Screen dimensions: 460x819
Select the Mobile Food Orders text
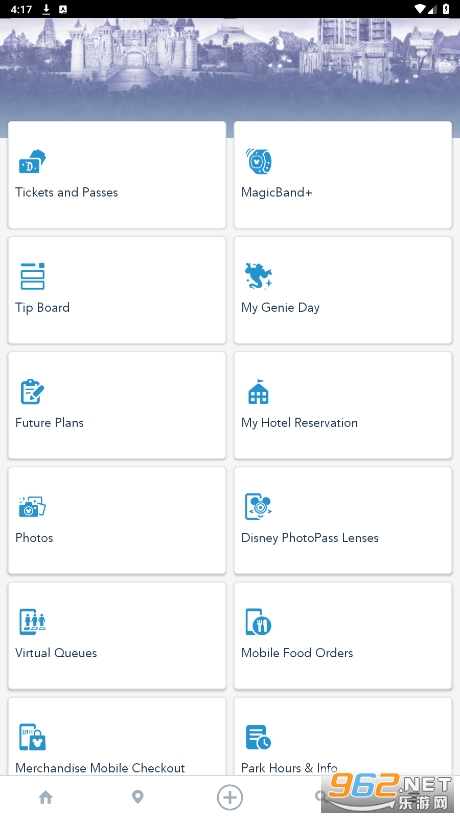point(297,652)
